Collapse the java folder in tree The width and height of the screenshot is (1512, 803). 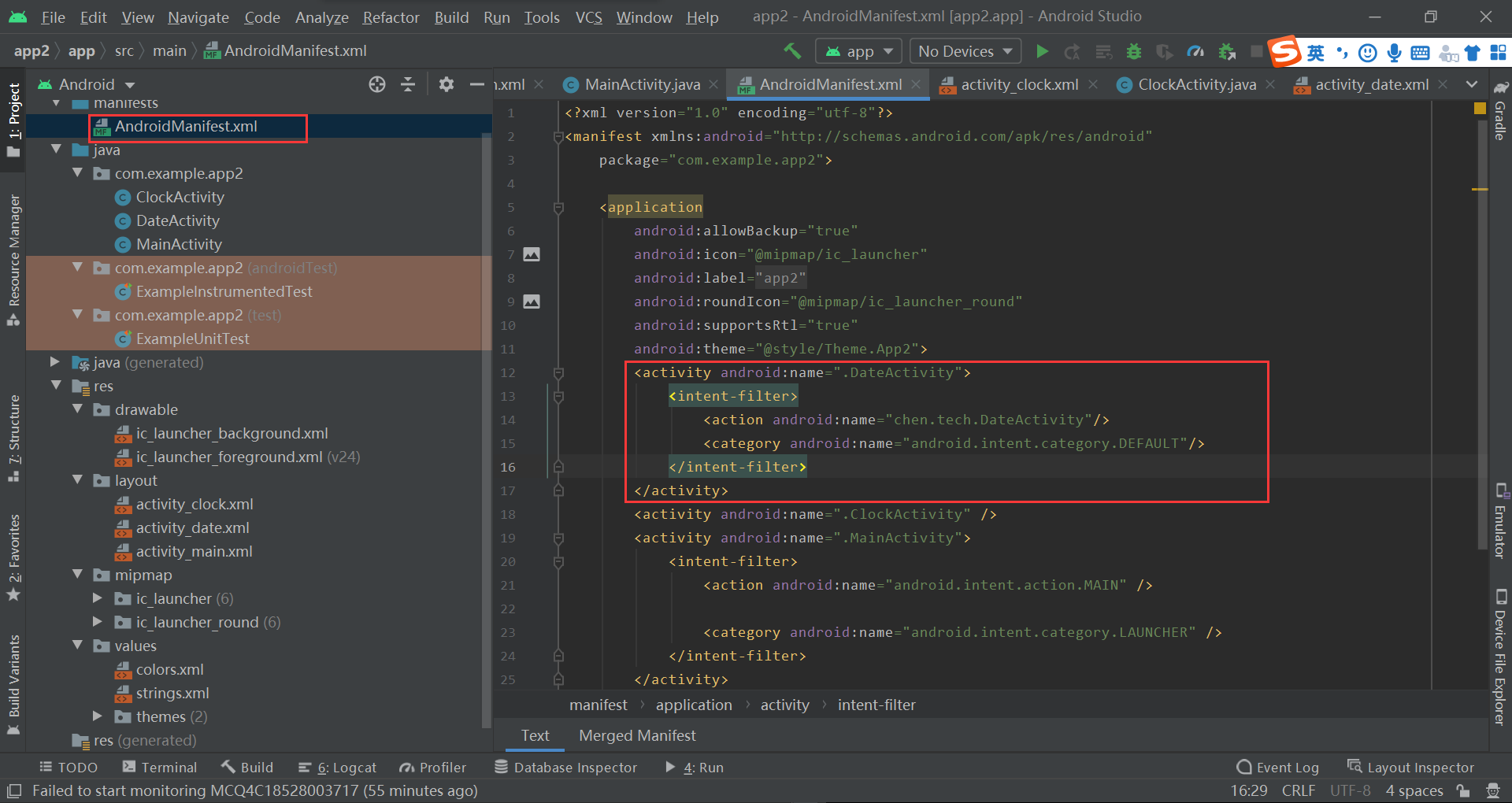56,150
